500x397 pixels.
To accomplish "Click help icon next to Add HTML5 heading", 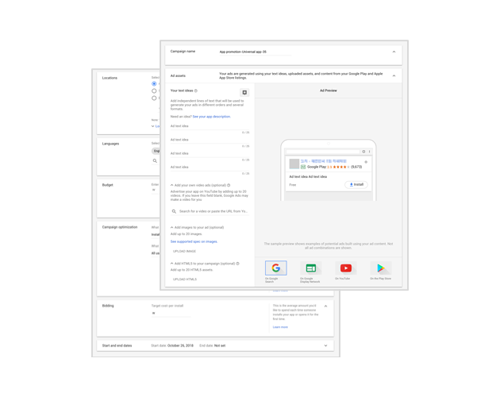I will pyautogui.click(x=238, y=263).
